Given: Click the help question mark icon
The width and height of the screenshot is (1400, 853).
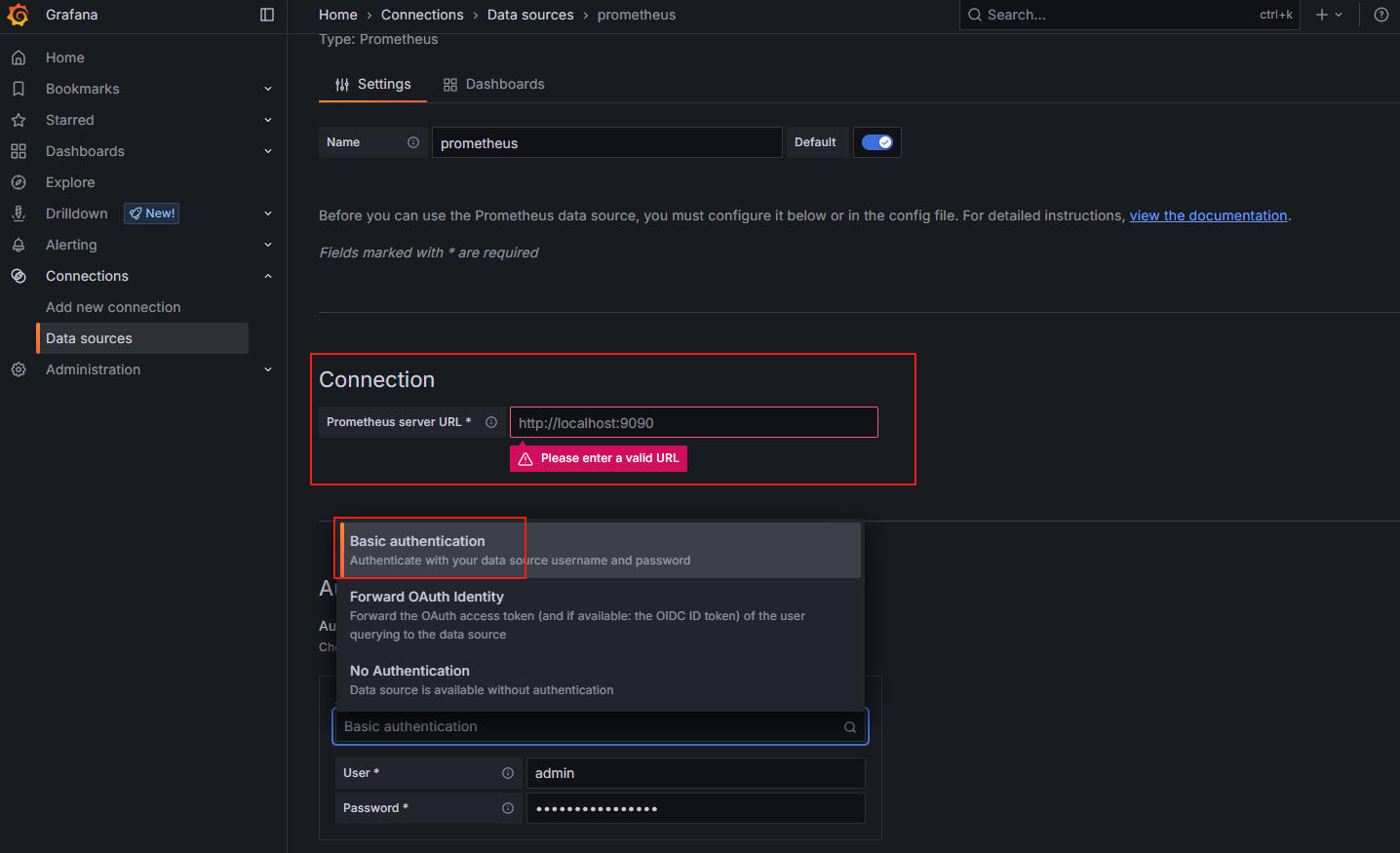Looking at the screenshot, I should tap(1381, 15).
